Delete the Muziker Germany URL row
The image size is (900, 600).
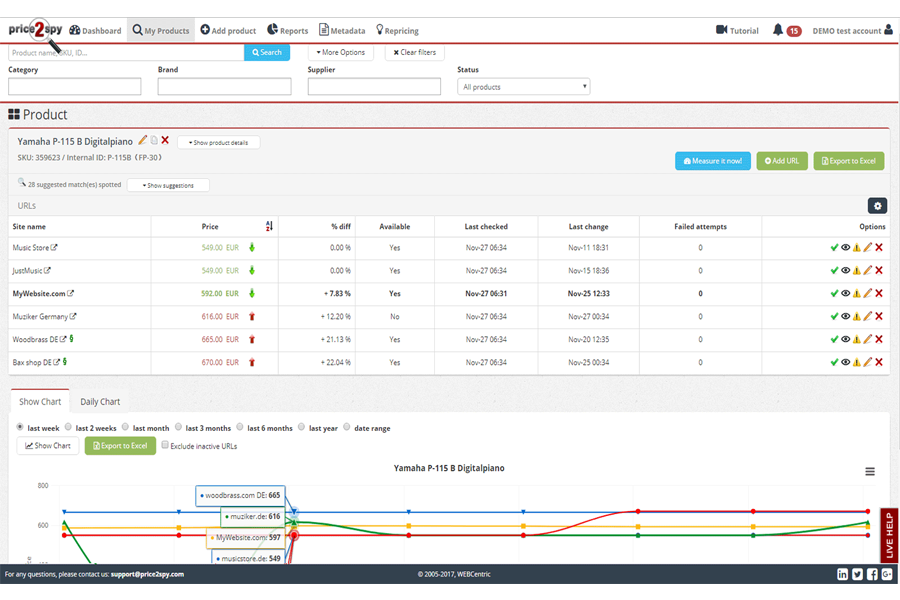tap(879, 316)
